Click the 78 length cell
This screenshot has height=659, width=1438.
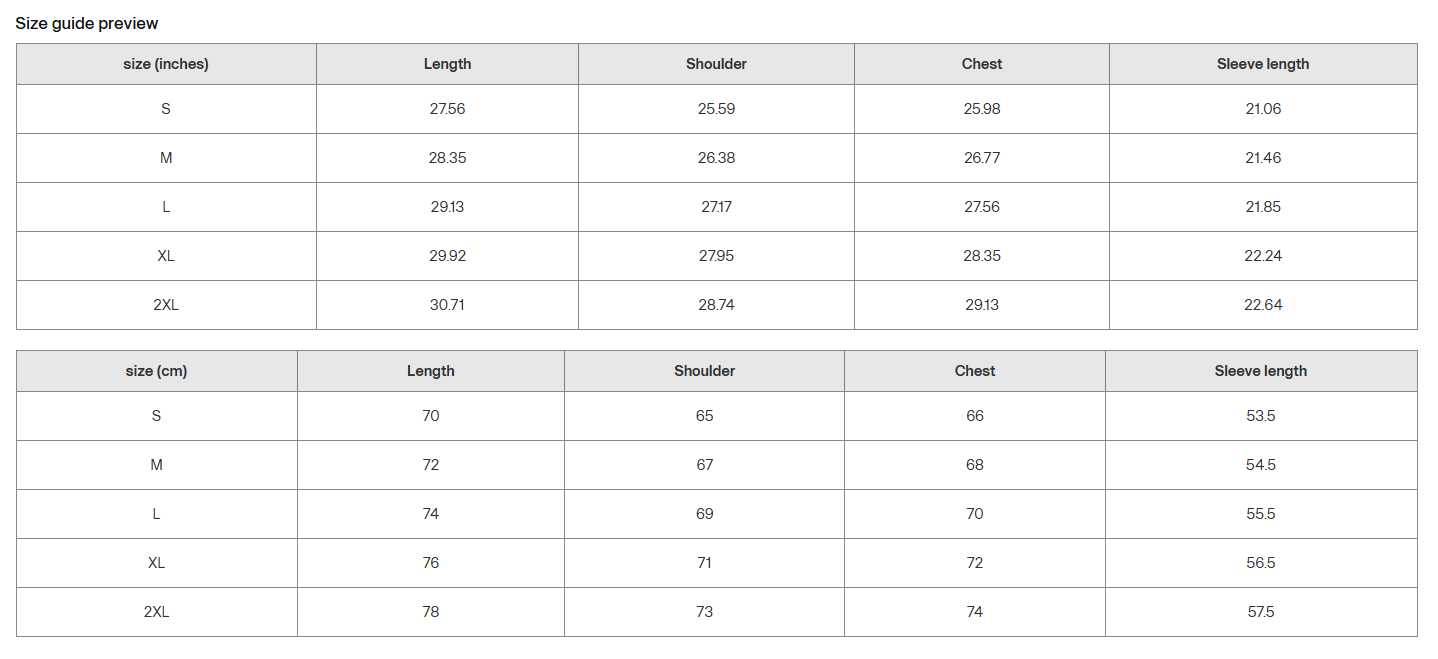tap(431, 612)
